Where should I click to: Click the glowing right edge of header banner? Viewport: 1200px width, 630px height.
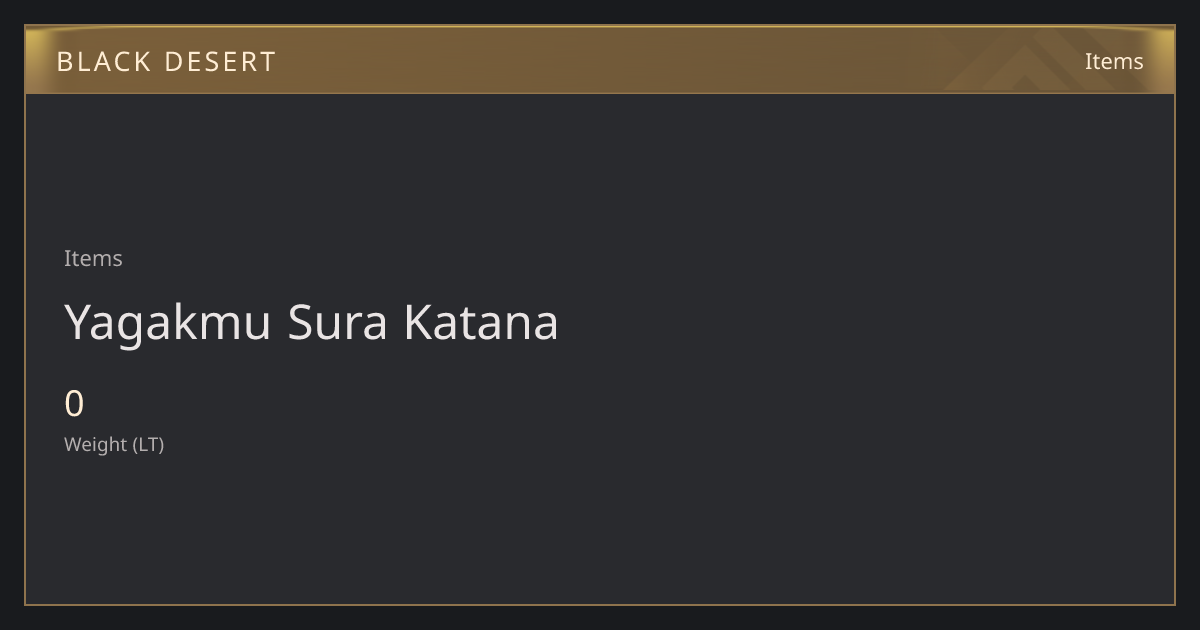coord(1166,60)
